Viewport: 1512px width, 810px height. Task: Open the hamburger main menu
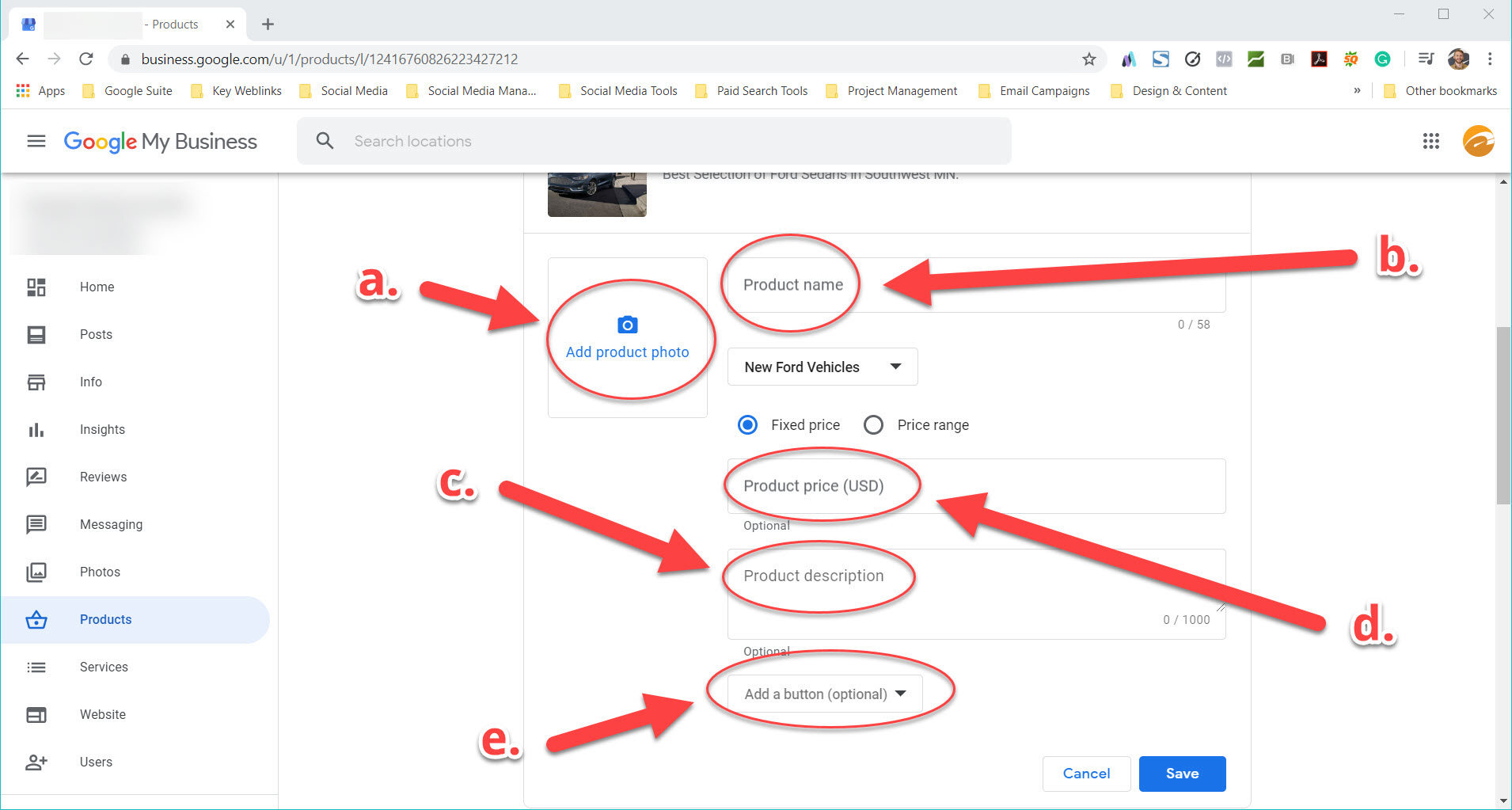[36, 141]
